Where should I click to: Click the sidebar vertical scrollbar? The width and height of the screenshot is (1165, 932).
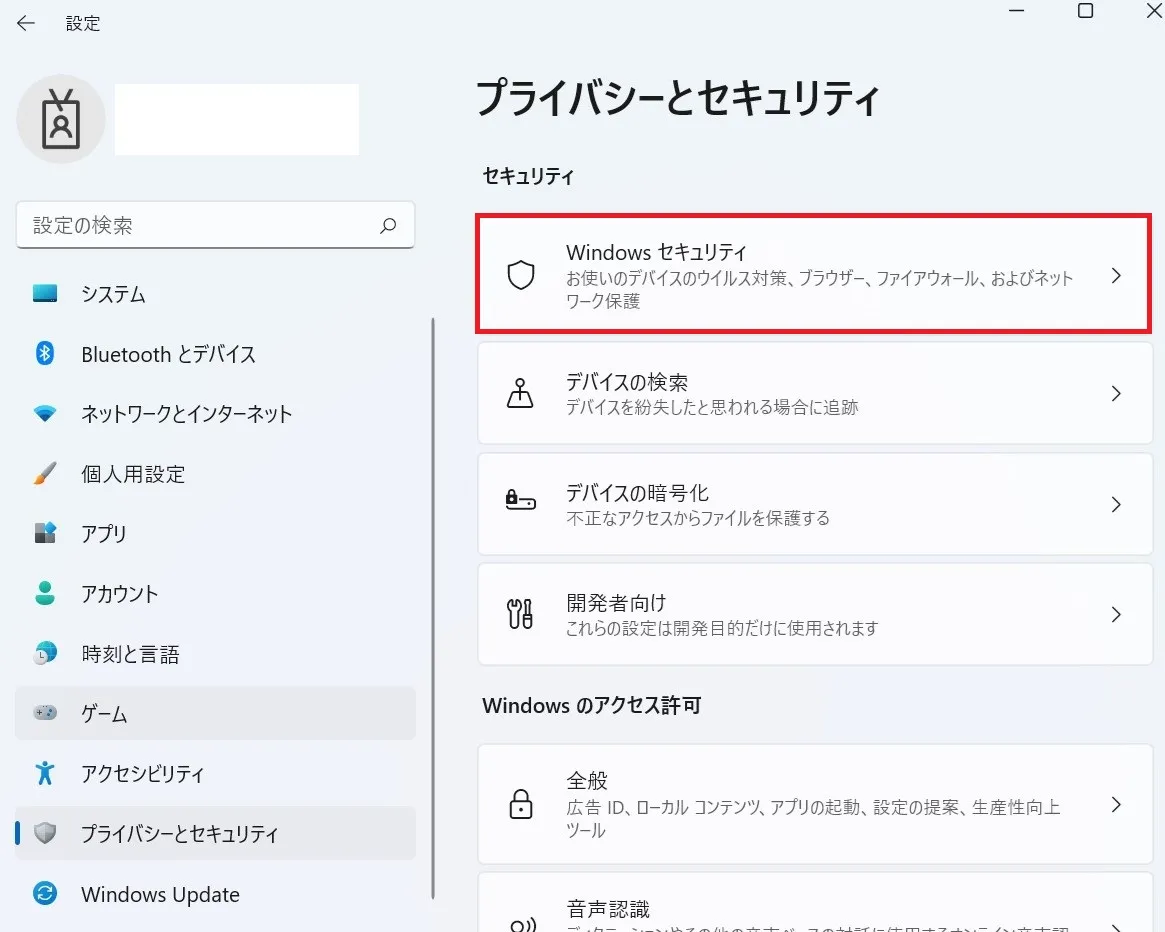(432, 600)
